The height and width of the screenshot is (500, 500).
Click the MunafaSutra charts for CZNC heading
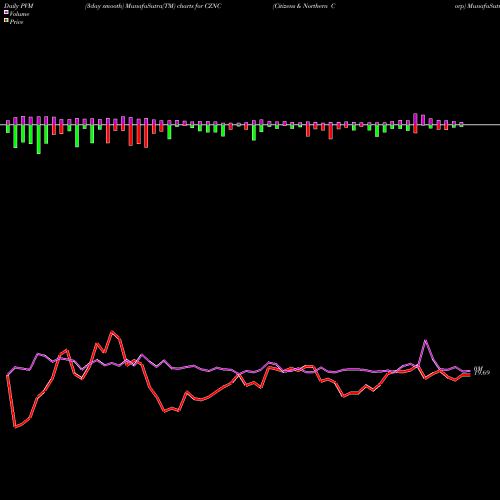pyautogui.click(x=153, y=6)
